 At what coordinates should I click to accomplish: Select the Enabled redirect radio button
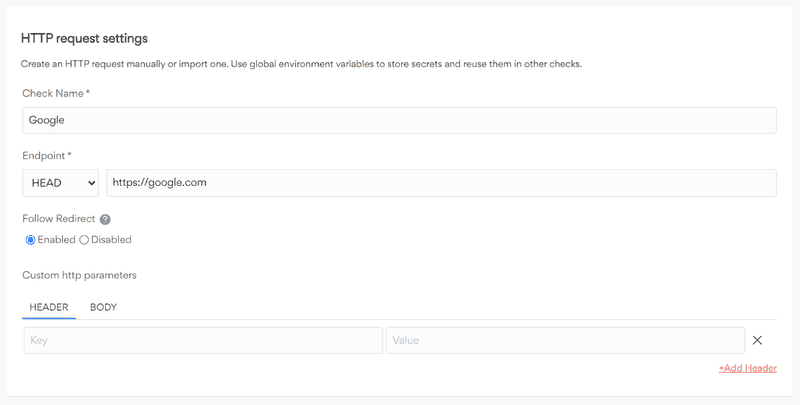(30, 240)
